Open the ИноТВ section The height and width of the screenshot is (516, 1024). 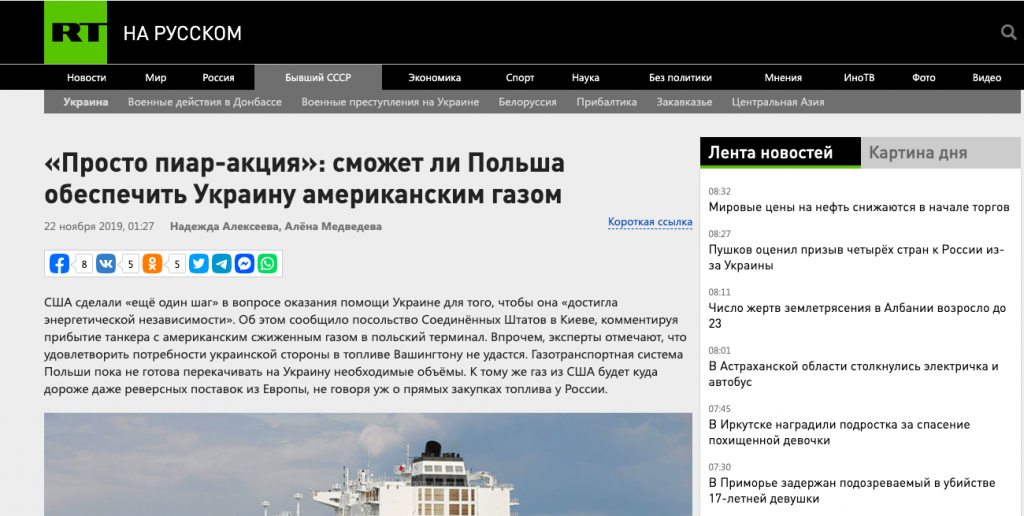859,78
